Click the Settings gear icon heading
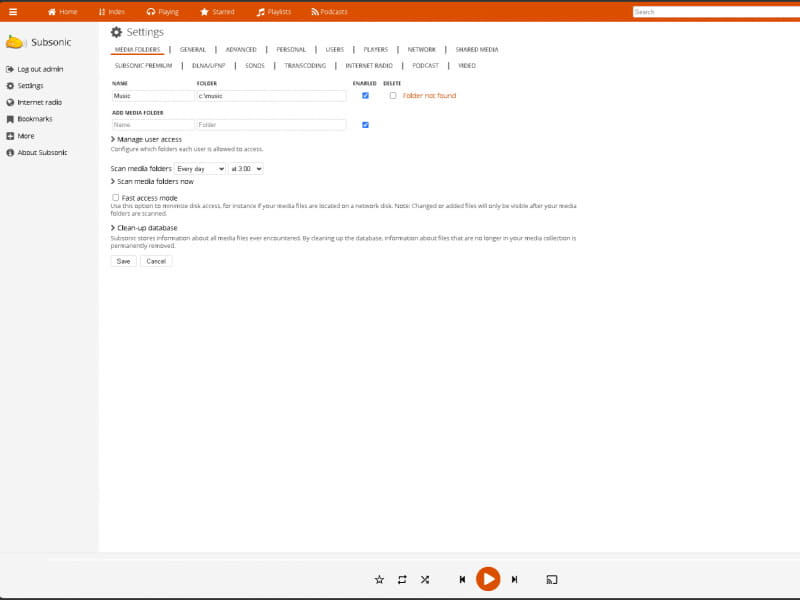 click(x=116, y=32)
